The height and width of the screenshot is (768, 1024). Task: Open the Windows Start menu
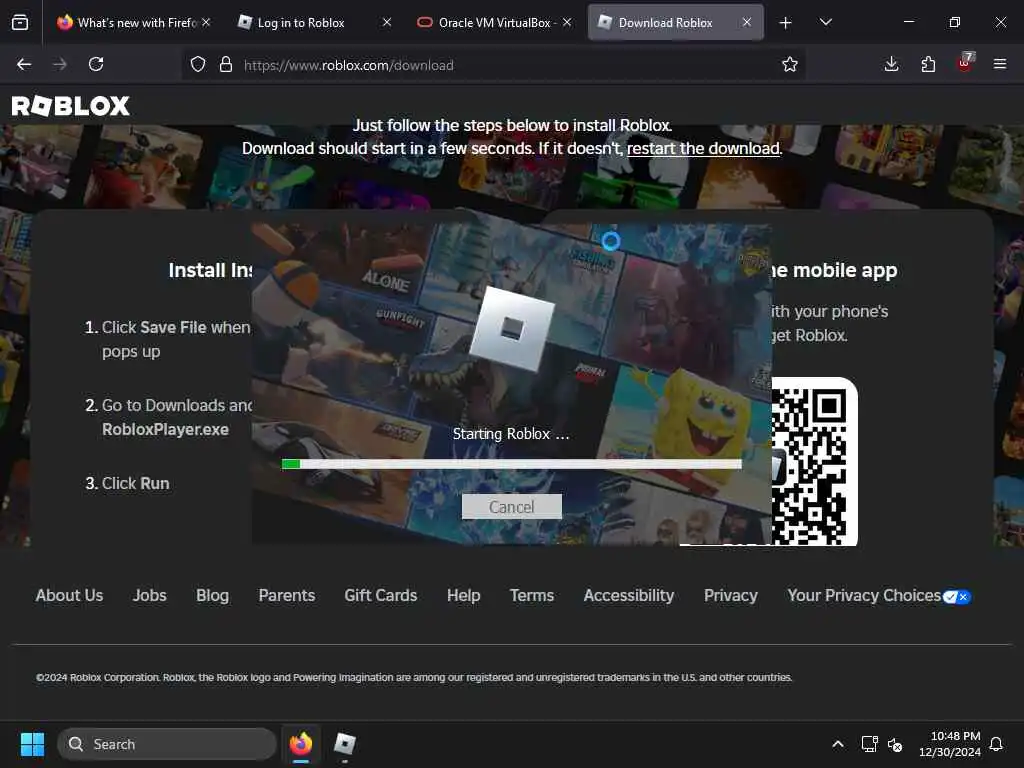[x=32, y=744]
